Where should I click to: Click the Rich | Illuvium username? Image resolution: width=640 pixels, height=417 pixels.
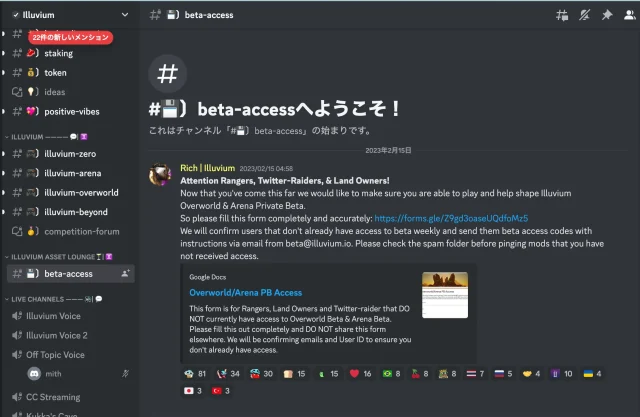tap(207, 168)
